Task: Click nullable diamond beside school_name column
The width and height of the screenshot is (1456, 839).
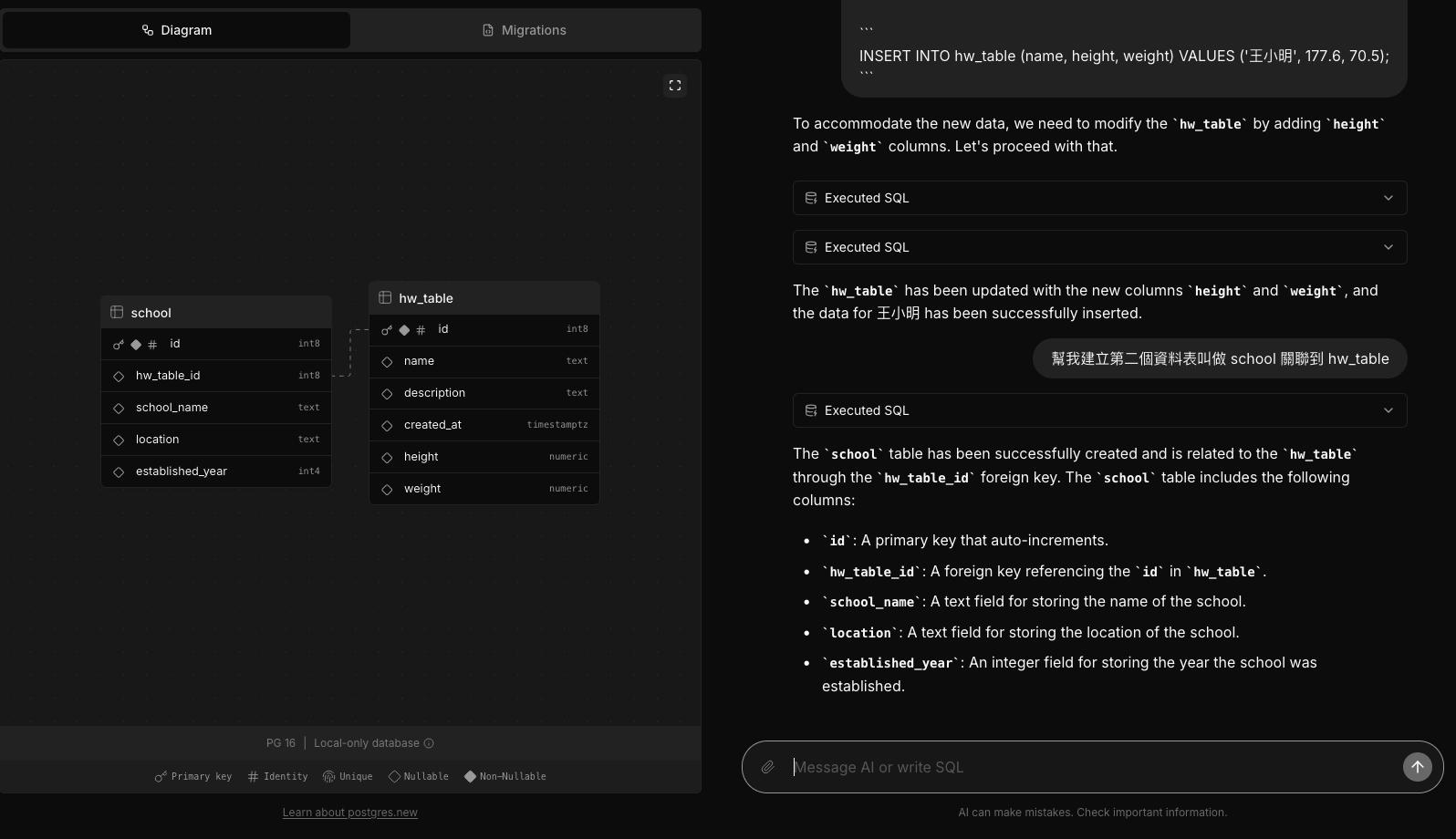Action: (x=119, y=408)
